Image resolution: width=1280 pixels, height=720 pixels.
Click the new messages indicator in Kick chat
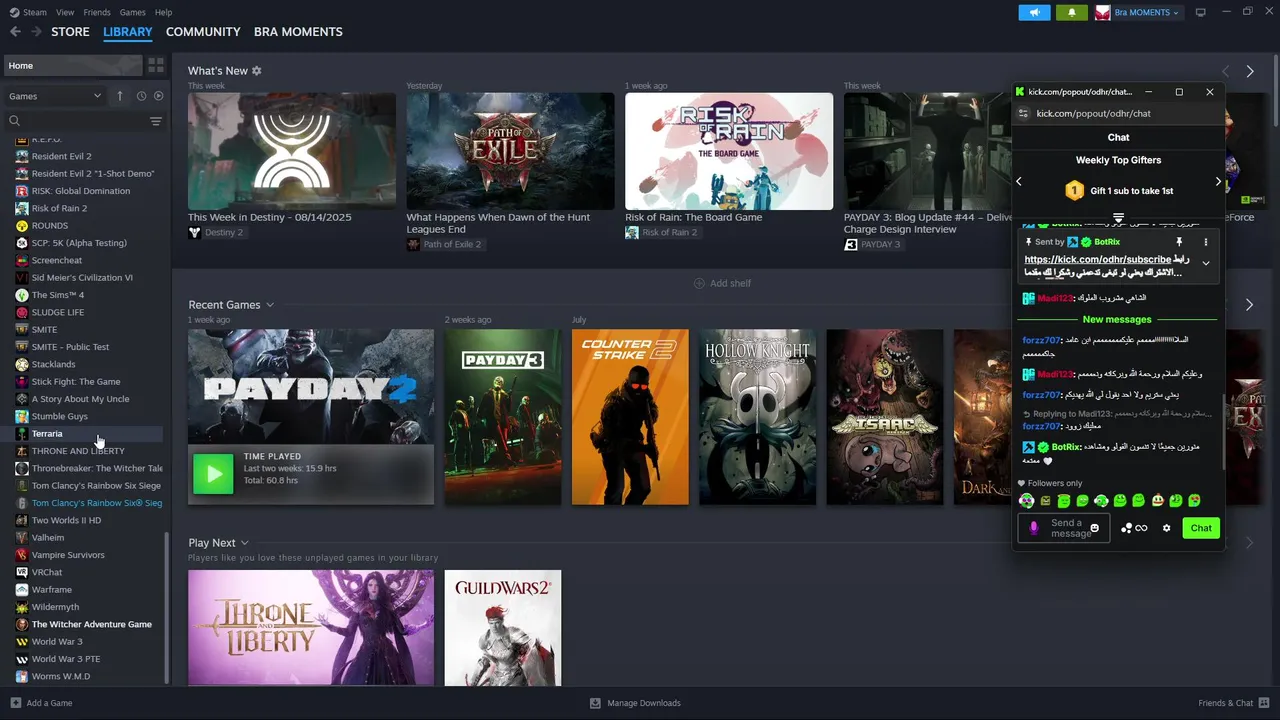(x=1117, y=320)
